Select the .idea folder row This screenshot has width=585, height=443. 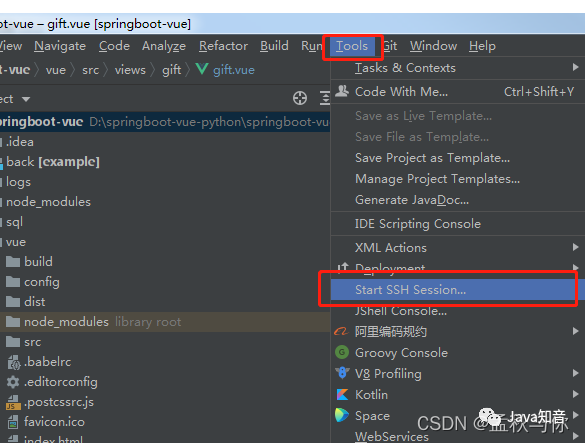pyautogui.click(x=165, y=142)
